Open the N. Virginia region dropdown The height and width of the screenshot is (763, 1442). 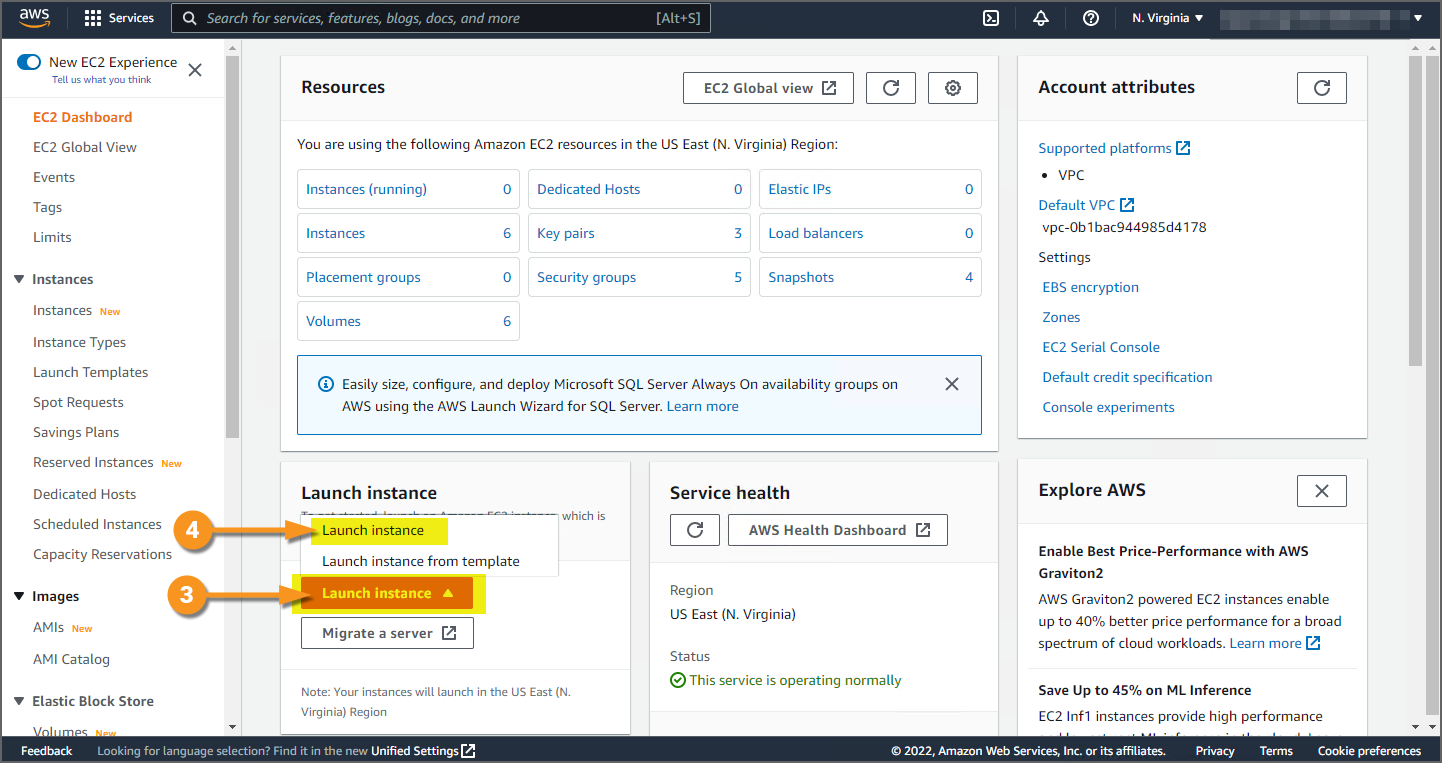click(x=1167, y=18)
